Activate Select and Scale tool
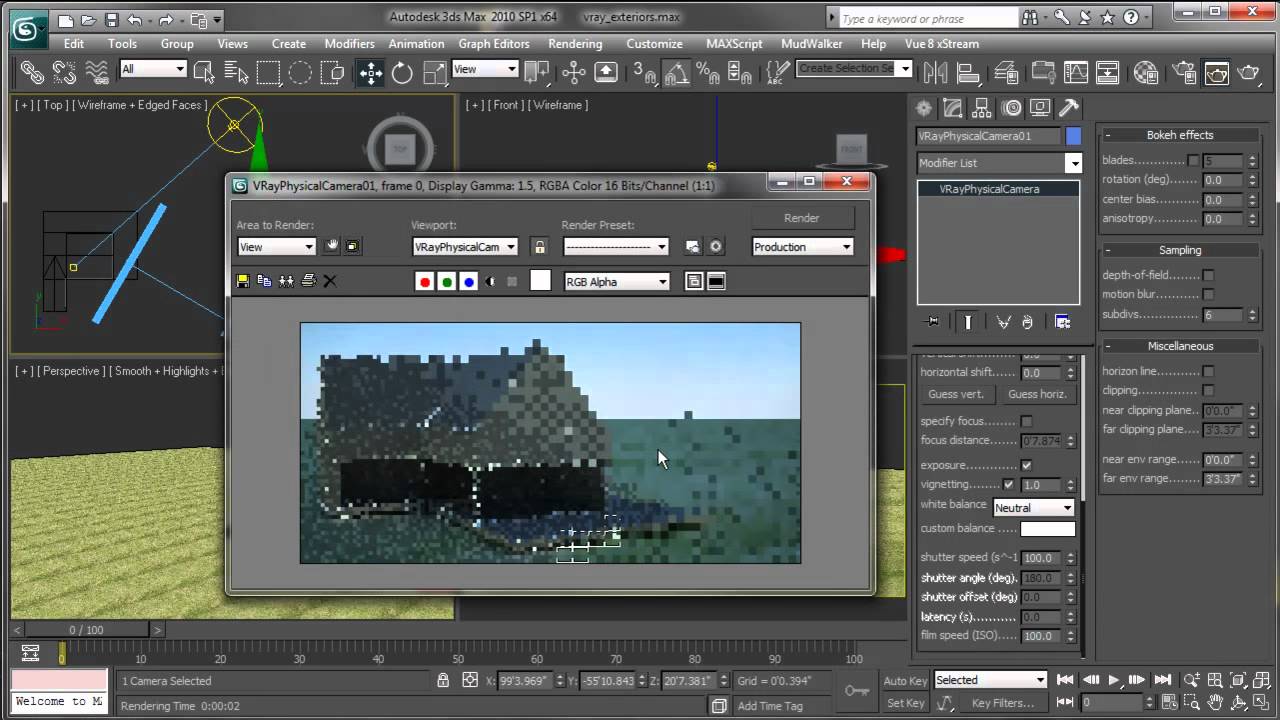Viewport: 1280px width, 720px height. pyautogui.click(x=434, y=72)
